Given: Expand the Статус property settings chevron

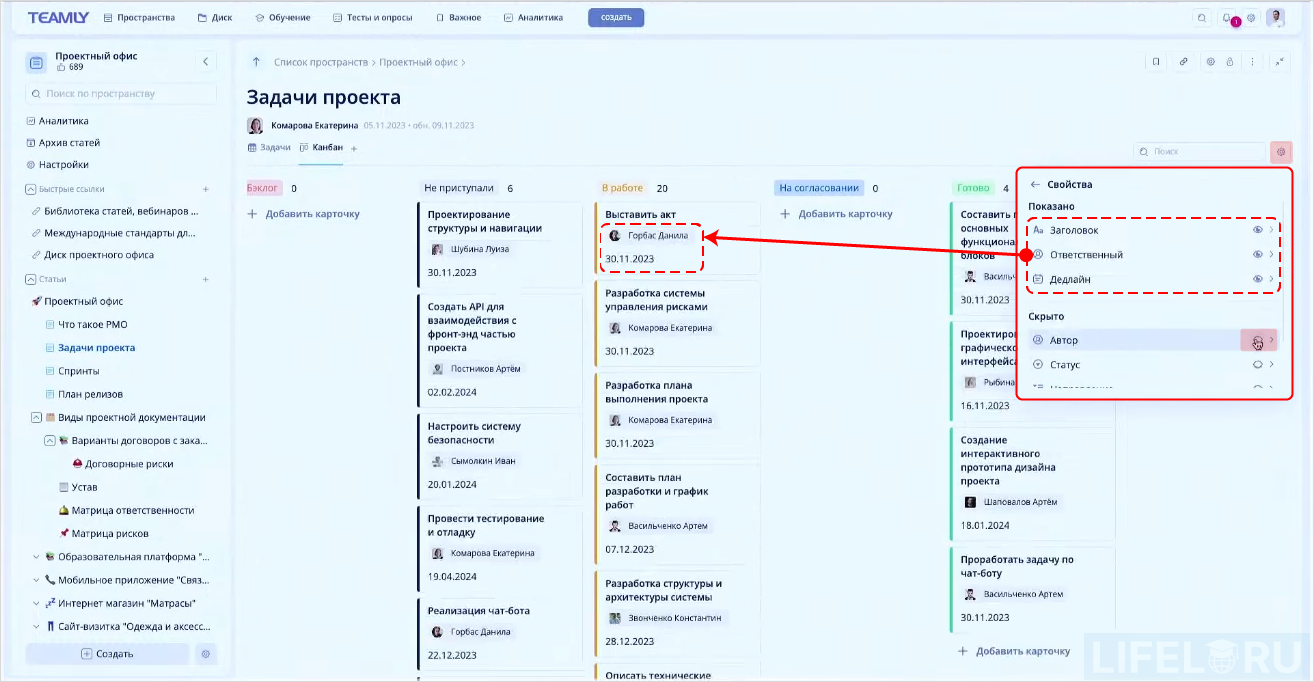Looking at the screenshot, I should [1271, 364].
